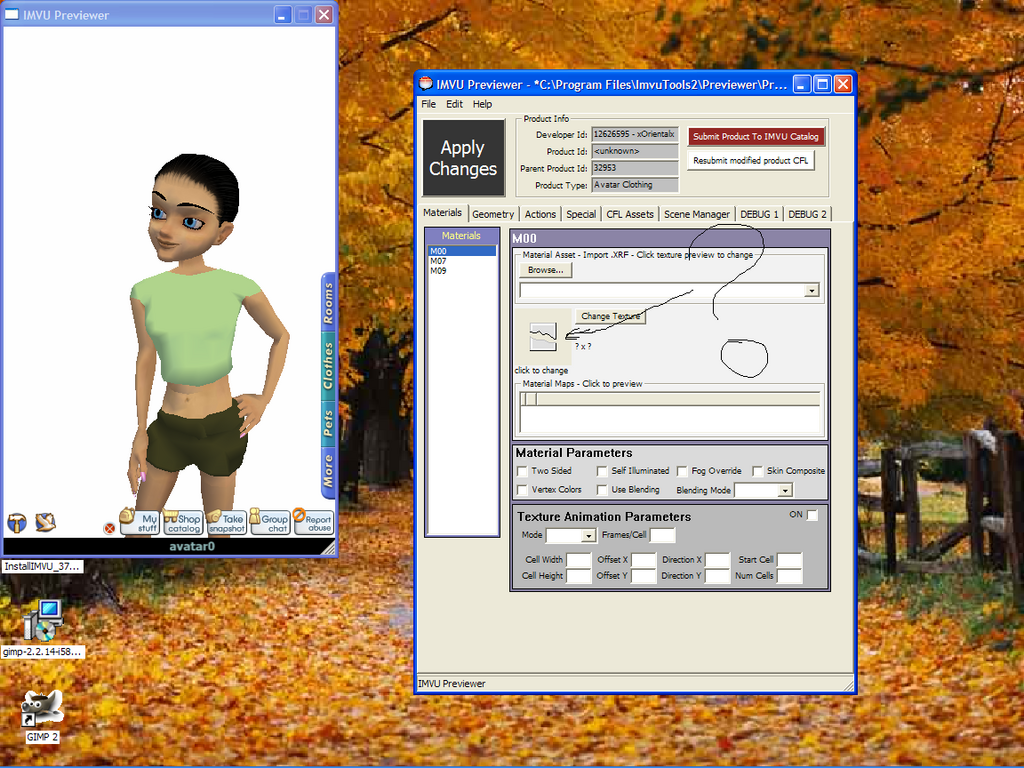Screen dimensions: 1024x768
Task: Open the Help menu
Action: 483,104
